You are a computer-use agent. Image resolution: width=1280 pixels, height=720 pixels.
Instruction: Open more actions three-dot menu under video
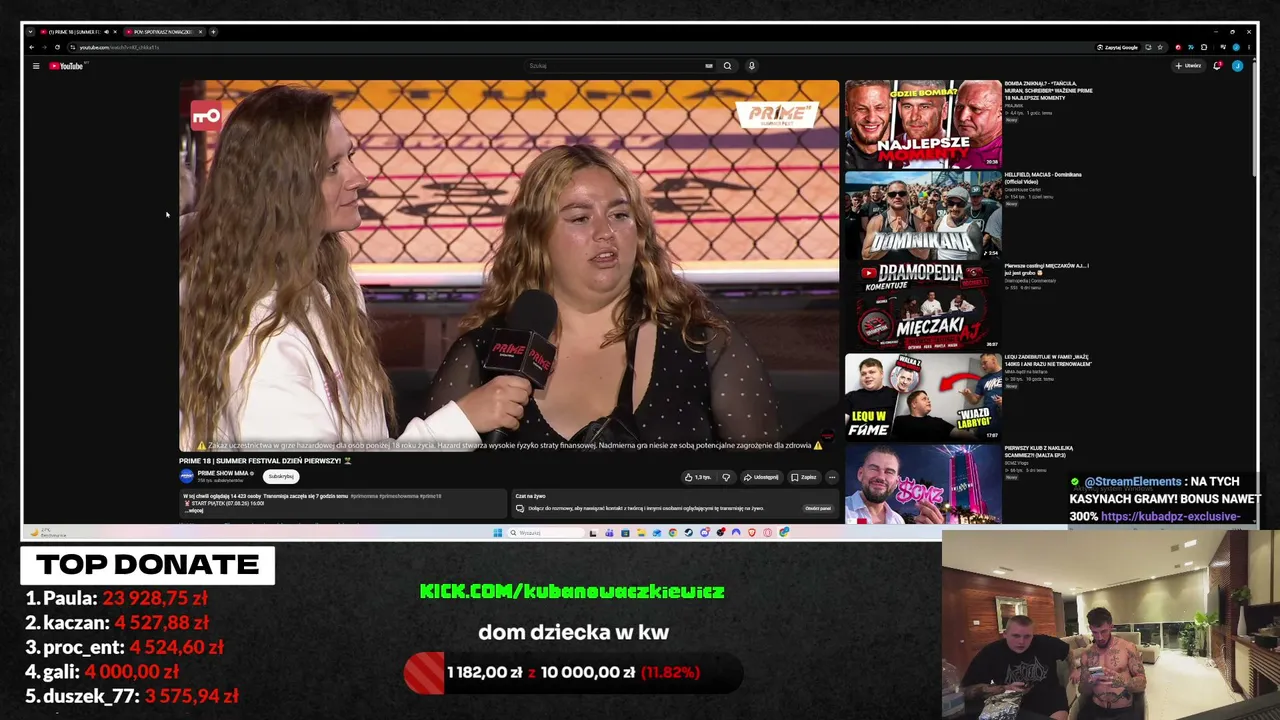[831, 477]
